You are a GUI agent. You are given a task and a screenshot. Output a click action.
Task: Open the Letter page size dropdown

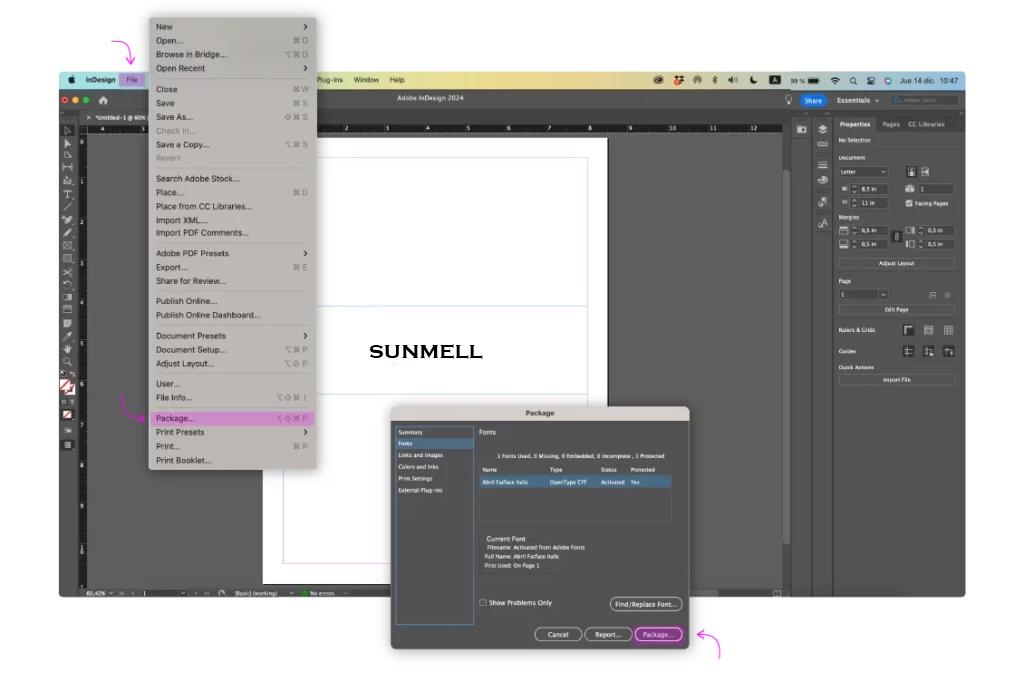(x=863, y=172)
